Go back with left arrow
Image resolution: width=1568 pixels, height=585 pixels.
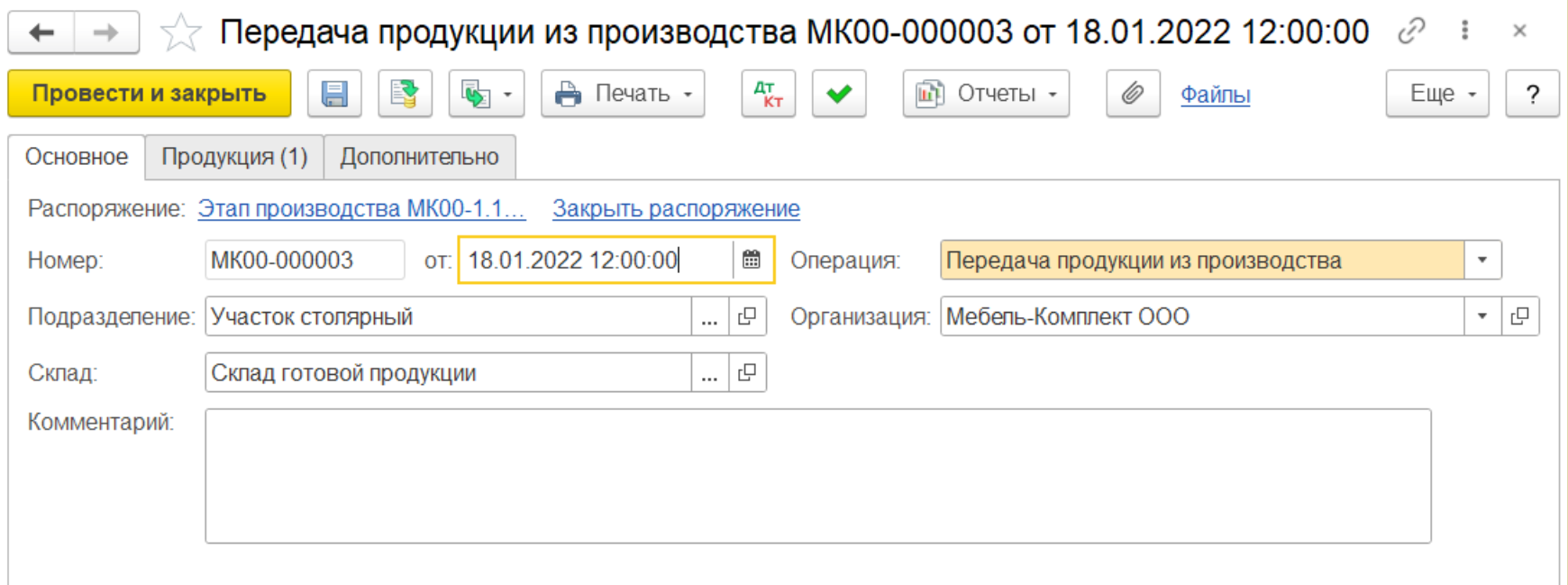pyautogui.click(x=41, y=33)
